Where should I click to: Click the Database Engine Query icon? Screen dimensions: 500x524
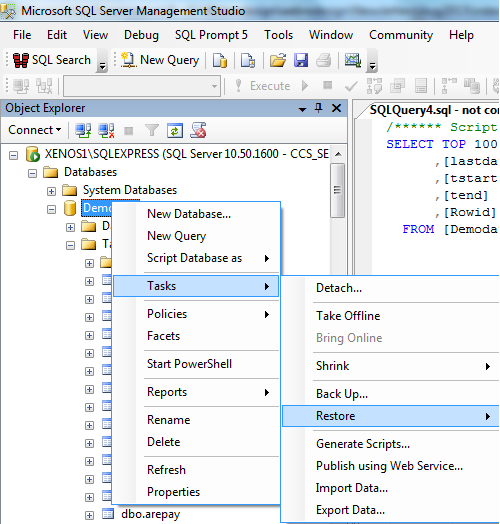pos(220,60)
